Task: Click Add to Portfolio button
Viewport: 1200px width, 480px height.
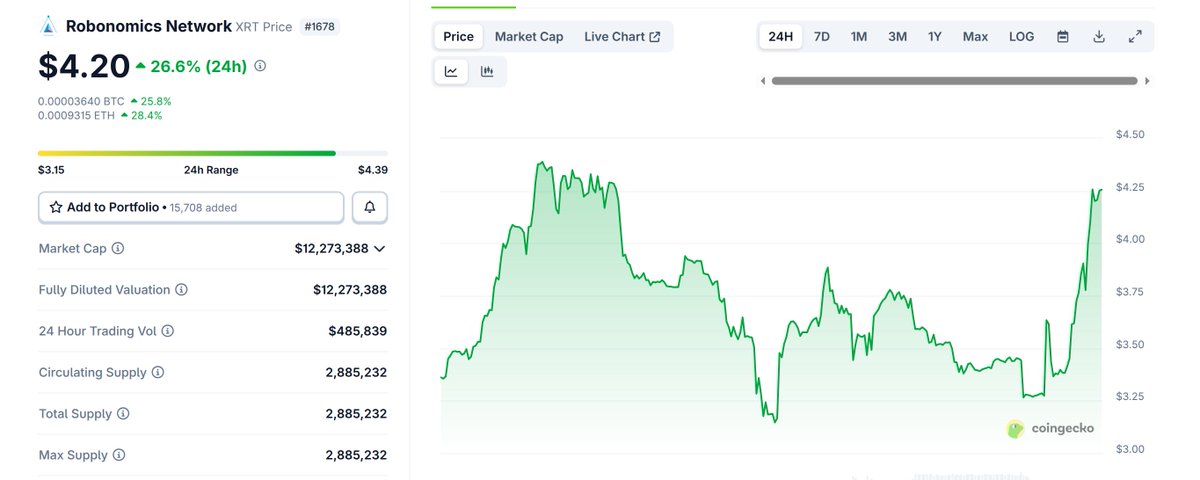Action: pyautogui.click(x=191, y=207)
